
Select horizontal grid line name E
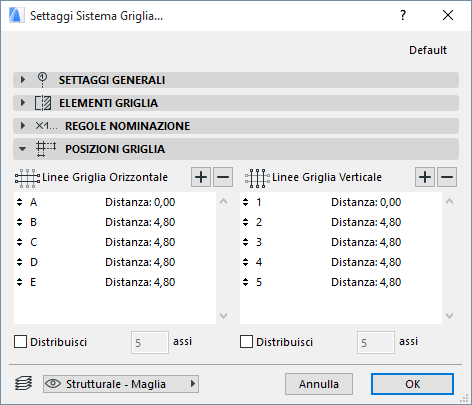(x=33, y=282)
